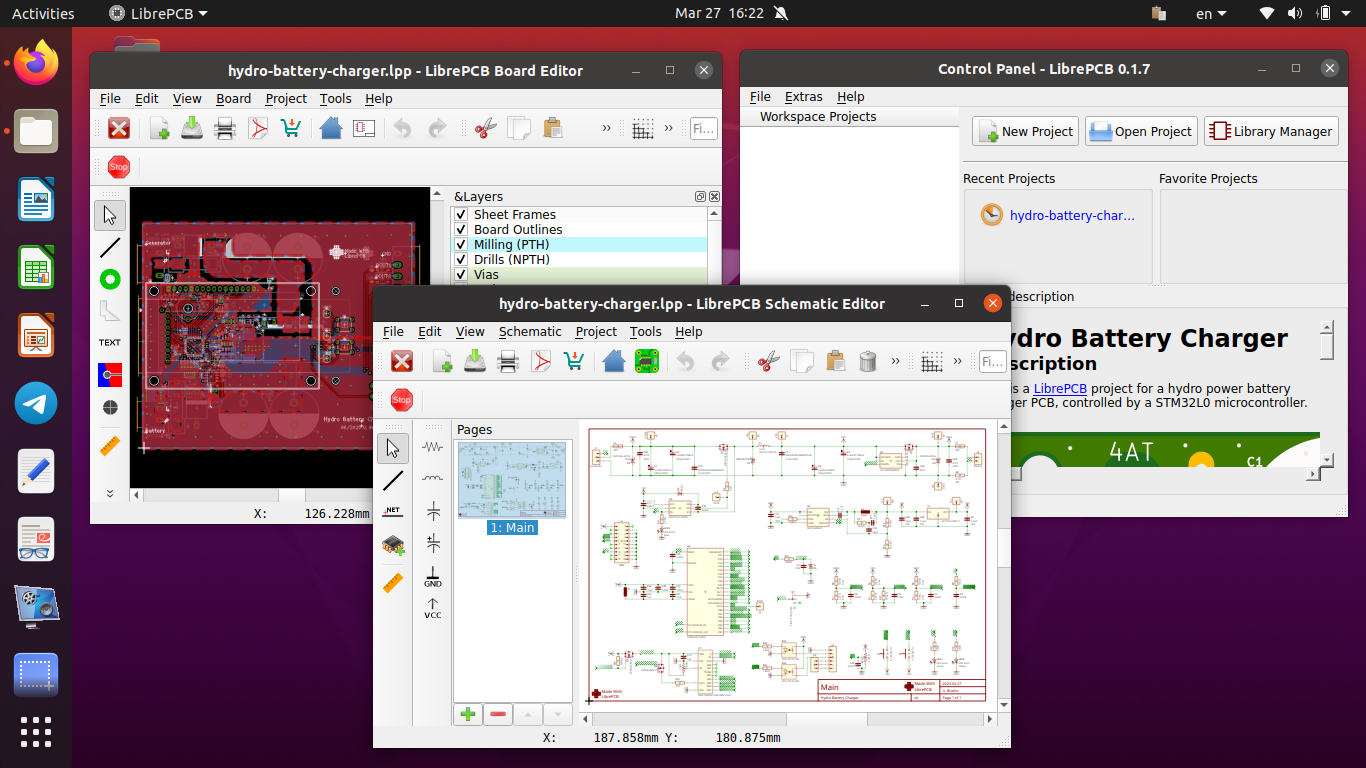The width and height of the screenshot is (1366, 768).
Task: Click the trash Delete icon in Schematic Editor
Action: [x=868, y=361]
